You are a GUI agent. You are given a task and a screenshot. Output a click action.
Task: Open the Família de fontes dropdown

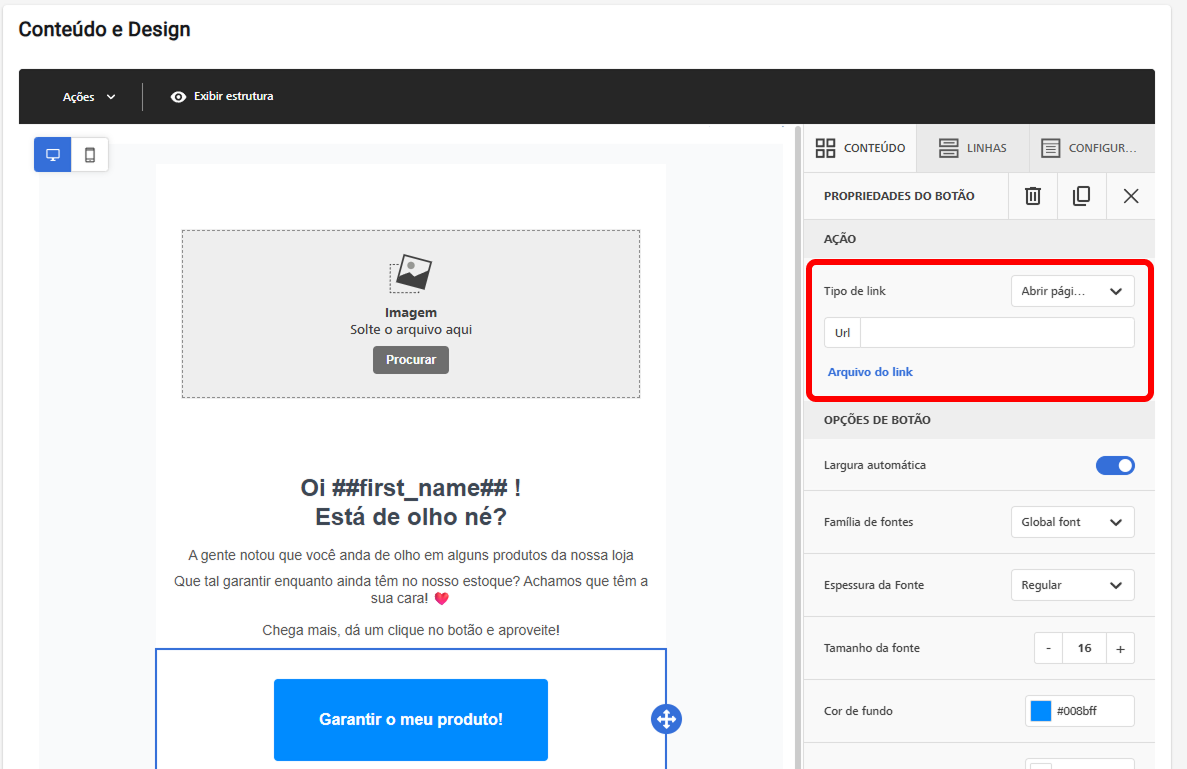[x=1073, y=522]
